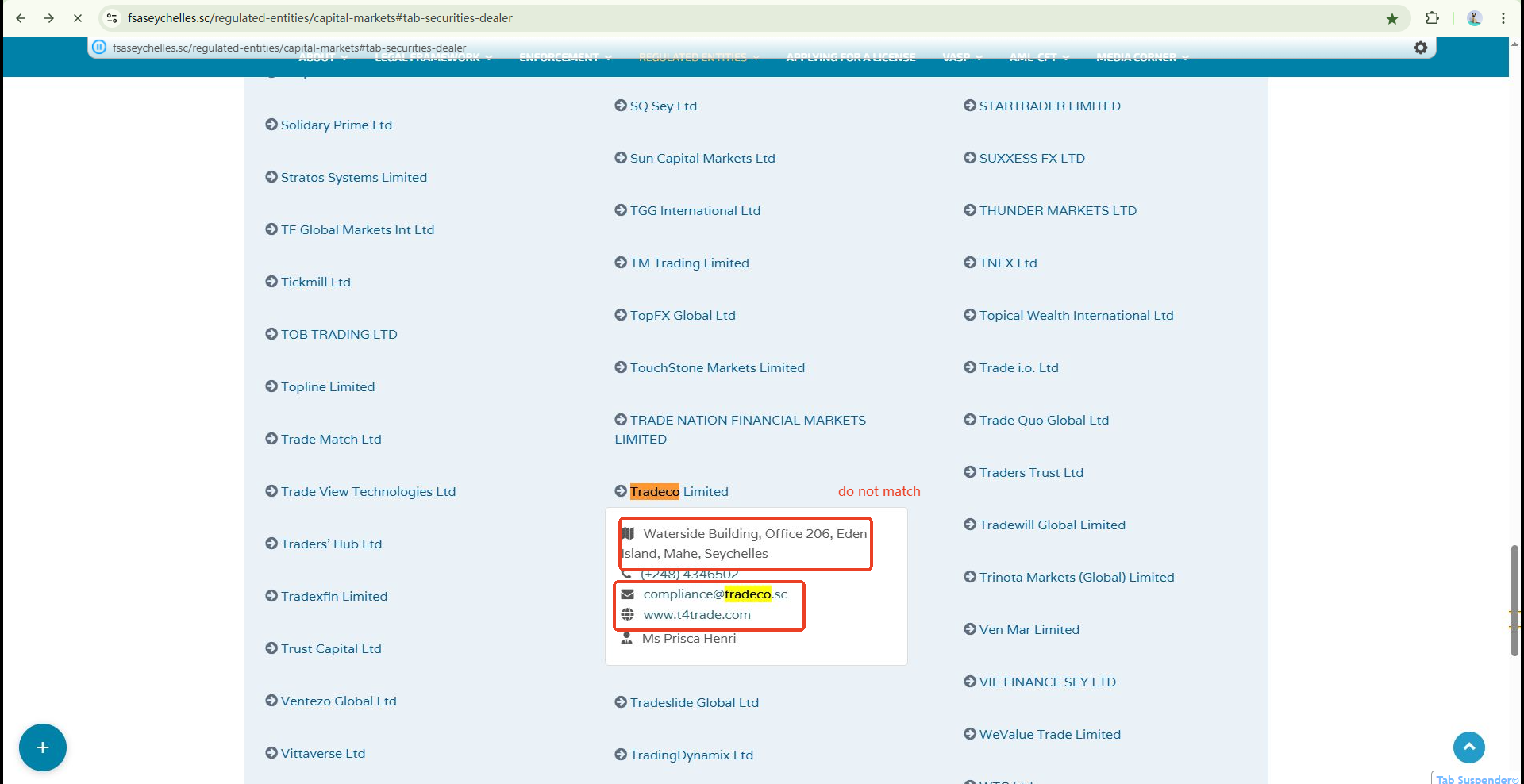Click the site information icon in the address bar
The image size is (1524, 784).
pos(112,18)
